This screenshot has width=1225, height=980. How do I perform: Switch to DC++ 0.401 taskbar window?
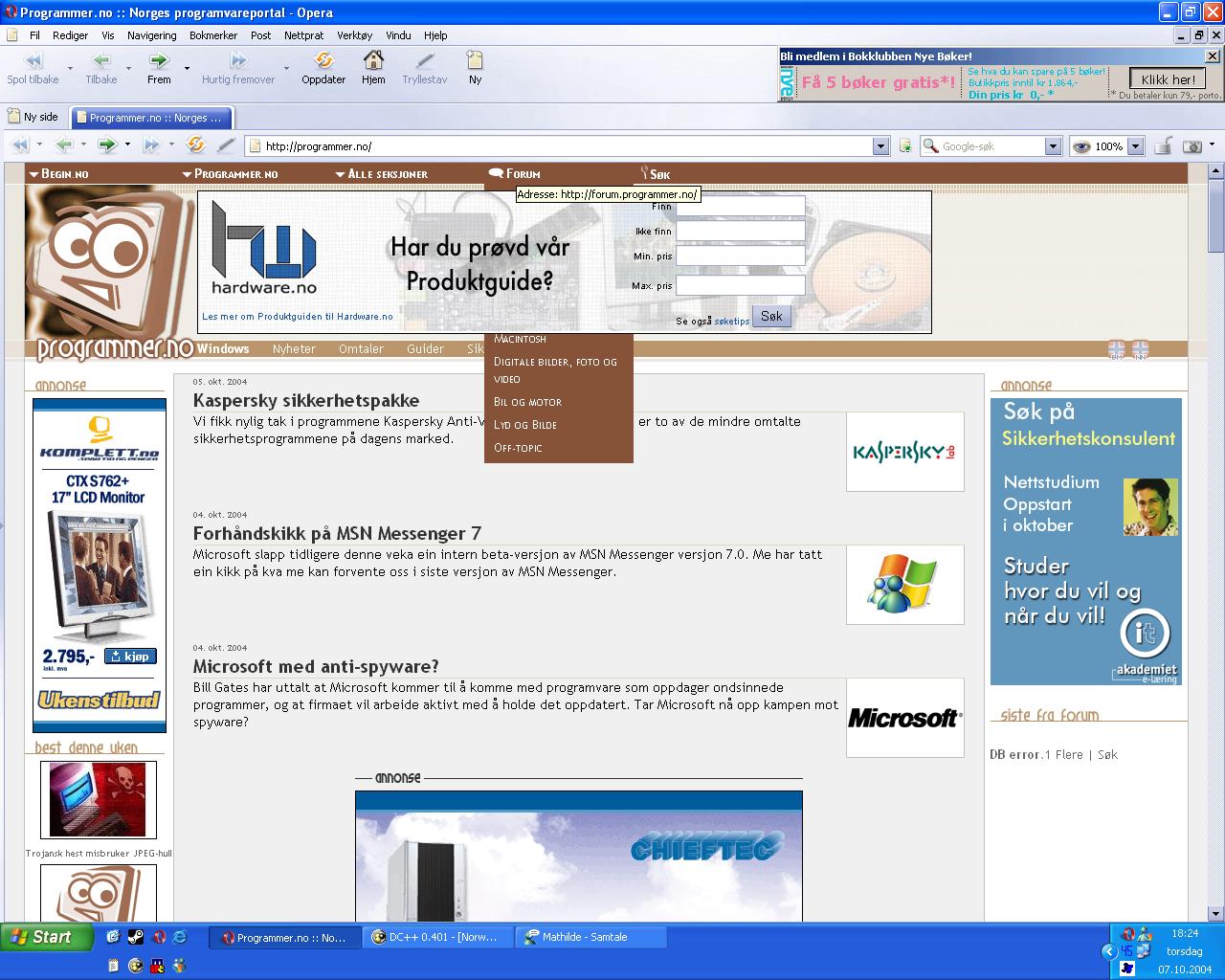tap(438, 937)
